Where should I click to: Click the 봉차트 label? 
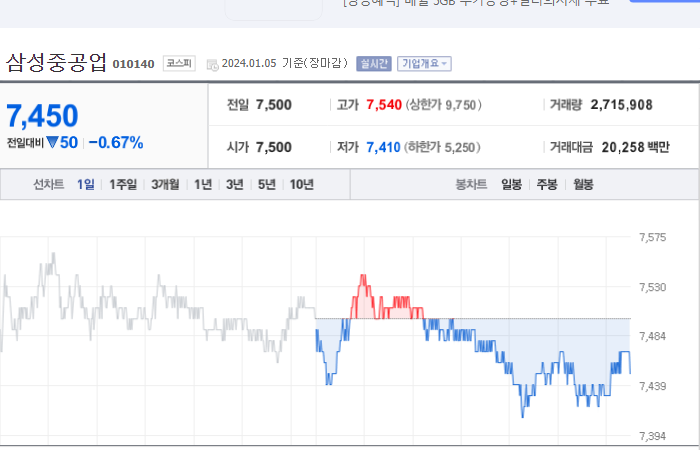tap(471, 184)
